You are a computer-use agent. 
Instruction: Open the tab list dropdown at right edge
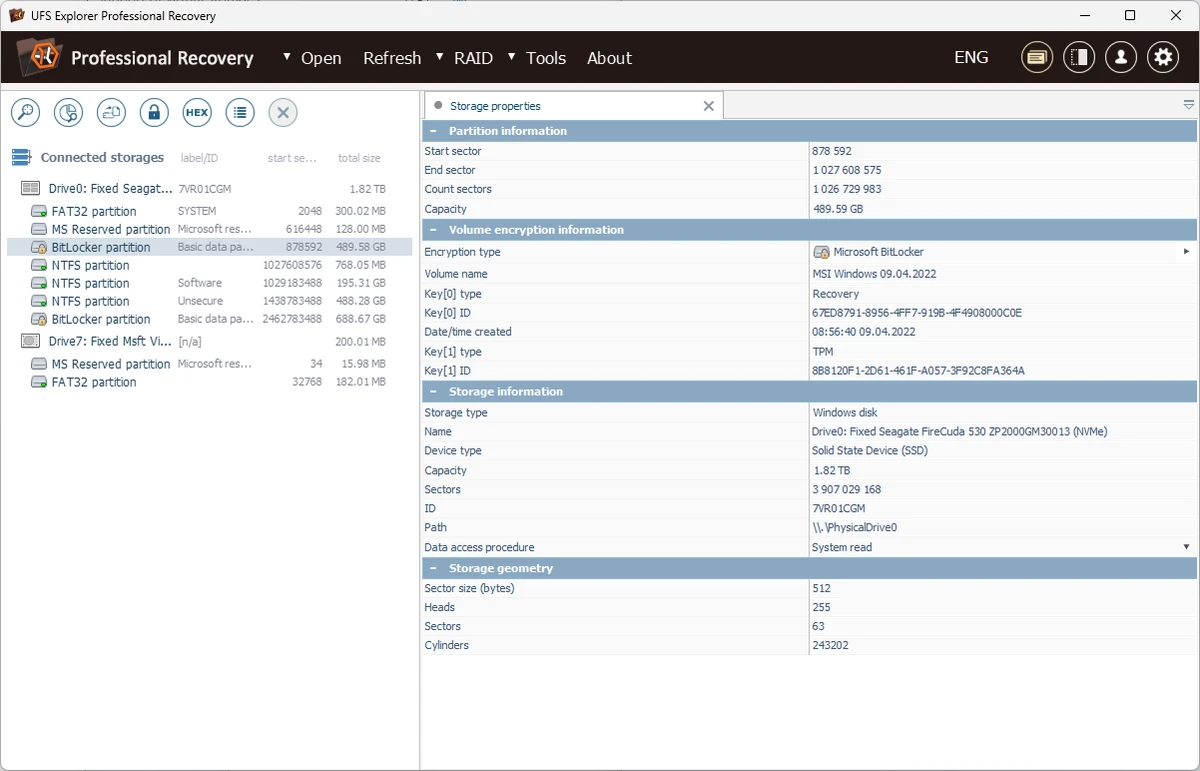point(1189,105)
